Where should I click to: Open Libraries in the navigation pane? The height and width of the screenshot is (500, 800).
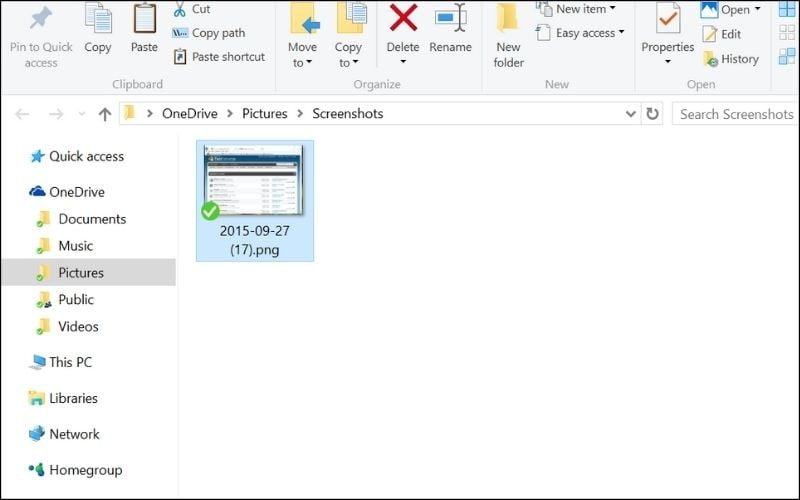coord(63,398)
